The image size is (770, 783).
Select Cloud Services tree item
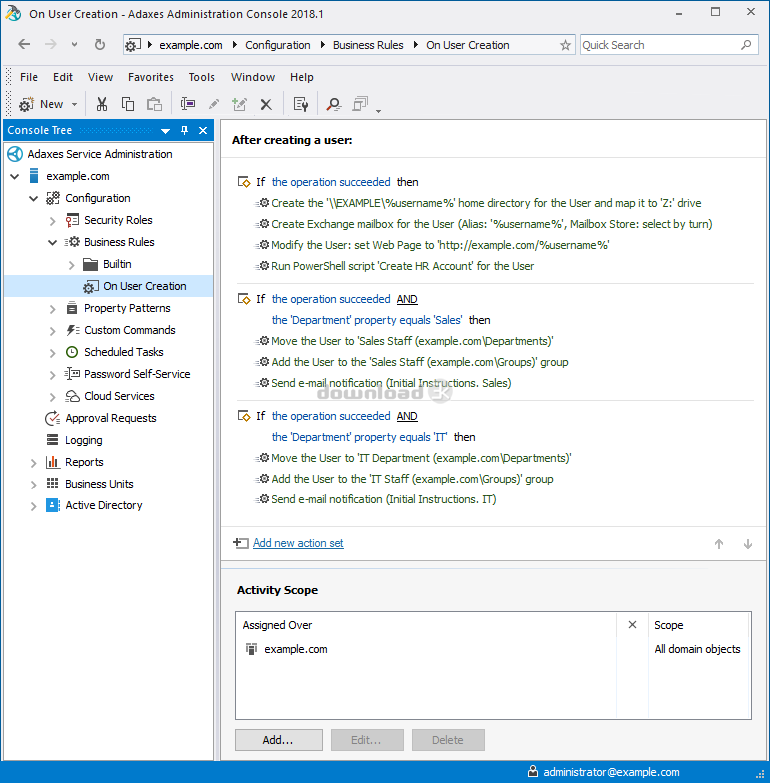[x=119, y=396]
